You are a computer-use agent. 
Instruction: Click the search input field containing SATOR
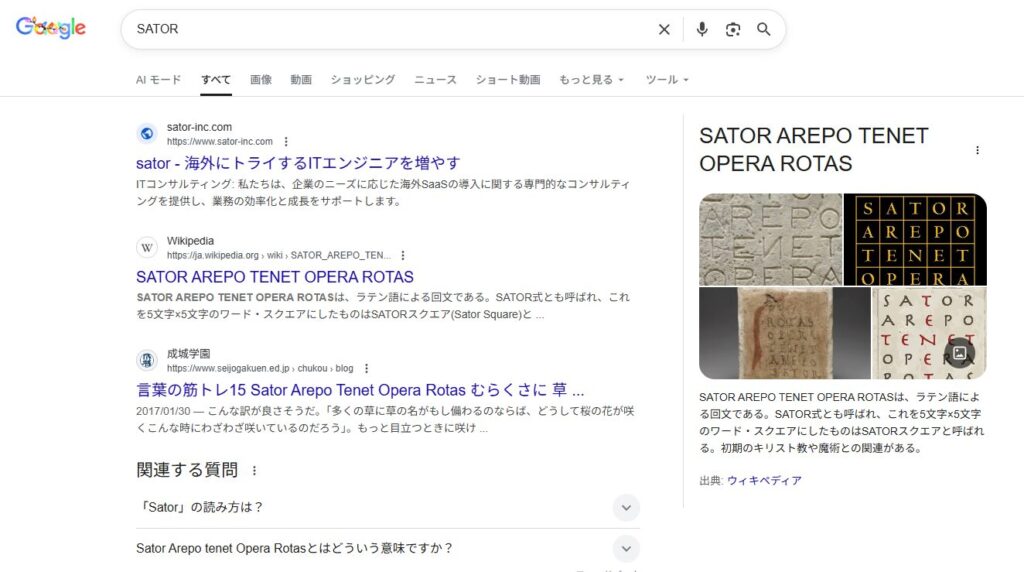[x=390, y=30]
